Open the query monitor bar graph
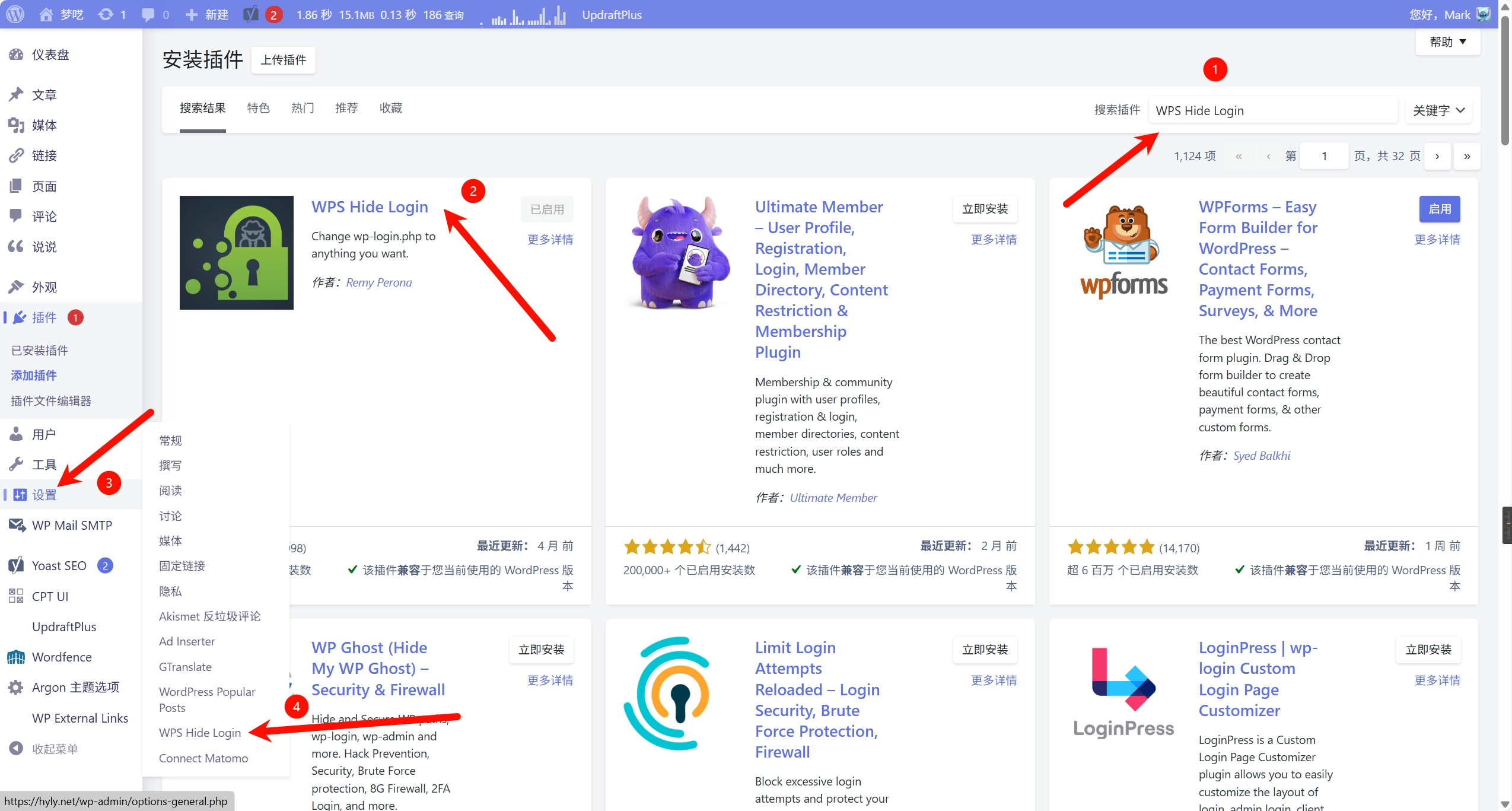 click(523, 15)
